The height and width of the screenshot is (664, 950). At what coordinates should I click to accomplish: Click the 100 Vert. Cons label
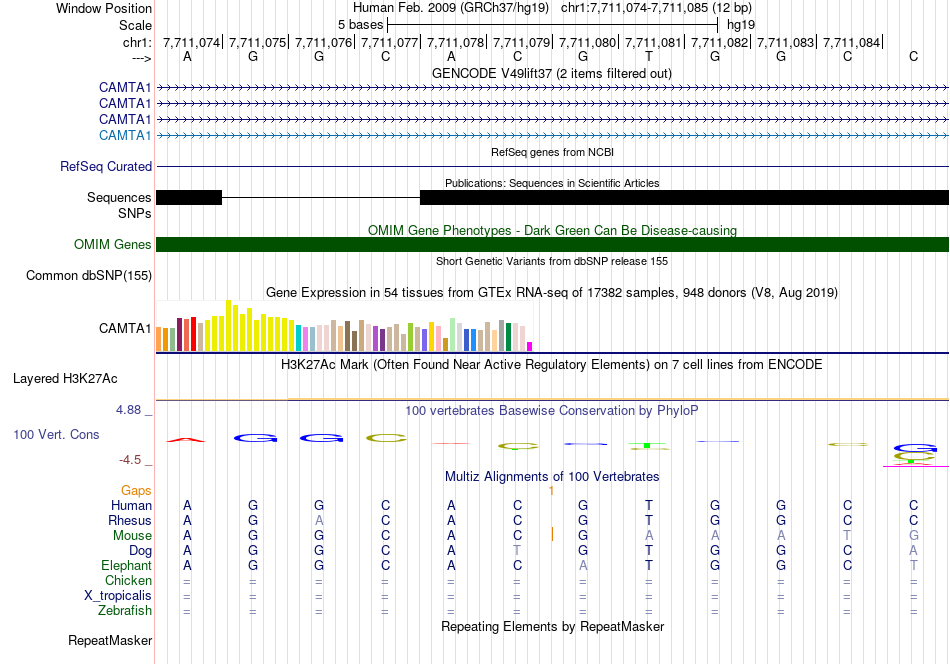[x=56, y=434]
